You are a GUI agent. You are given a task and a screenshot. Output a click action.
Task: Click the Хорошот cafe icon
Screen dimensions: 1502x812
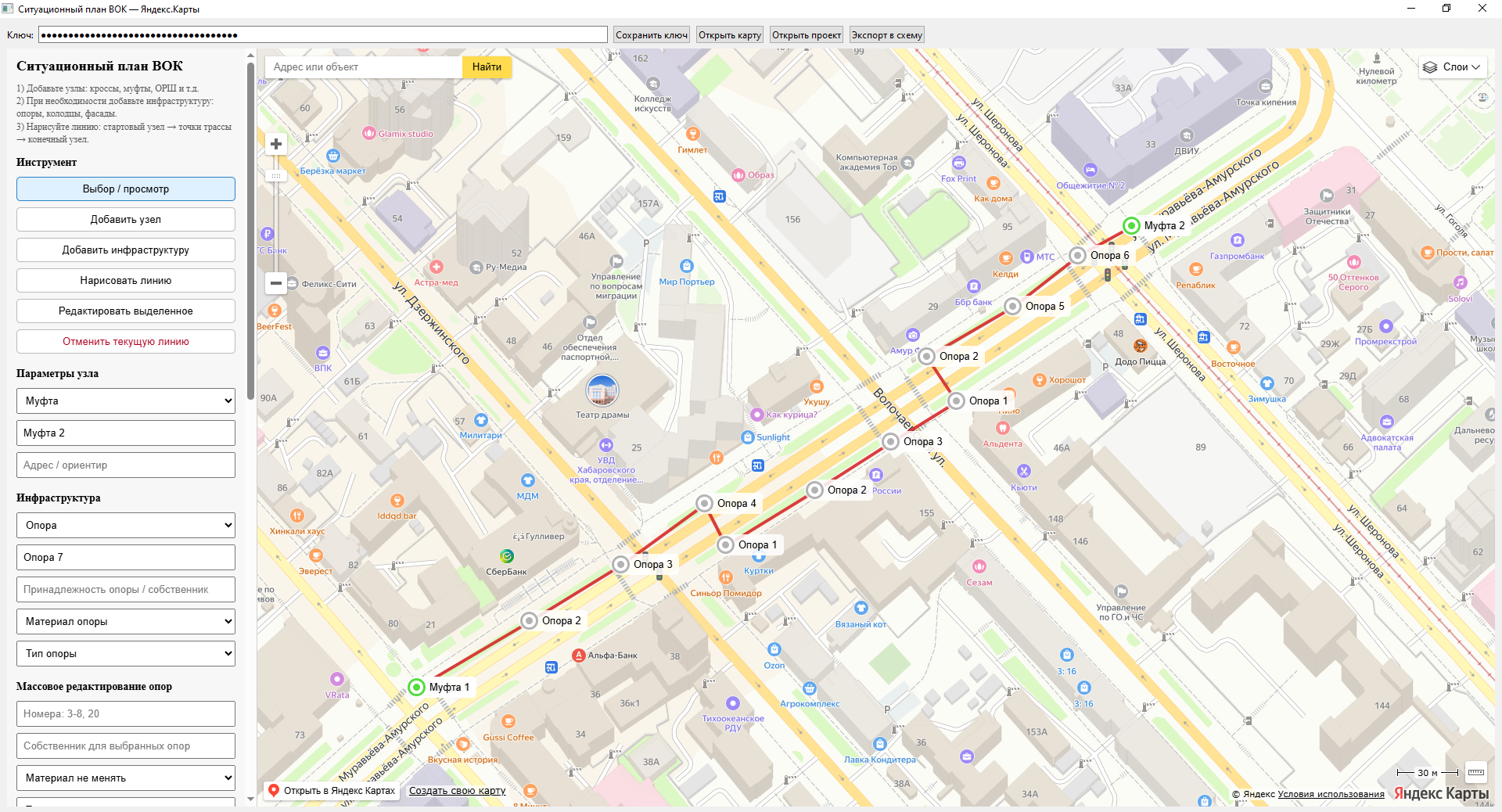click(1040, 380)
